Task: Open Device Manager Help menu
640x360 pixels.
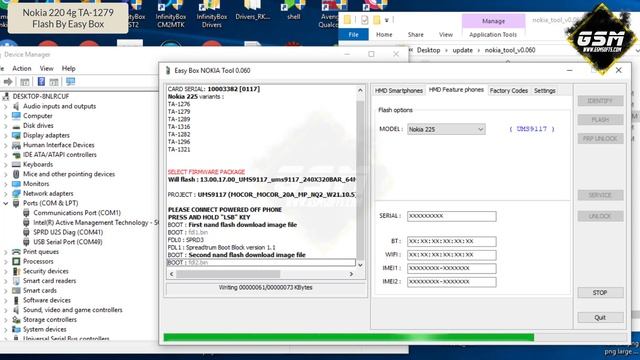Action: (x=69, y=69)
